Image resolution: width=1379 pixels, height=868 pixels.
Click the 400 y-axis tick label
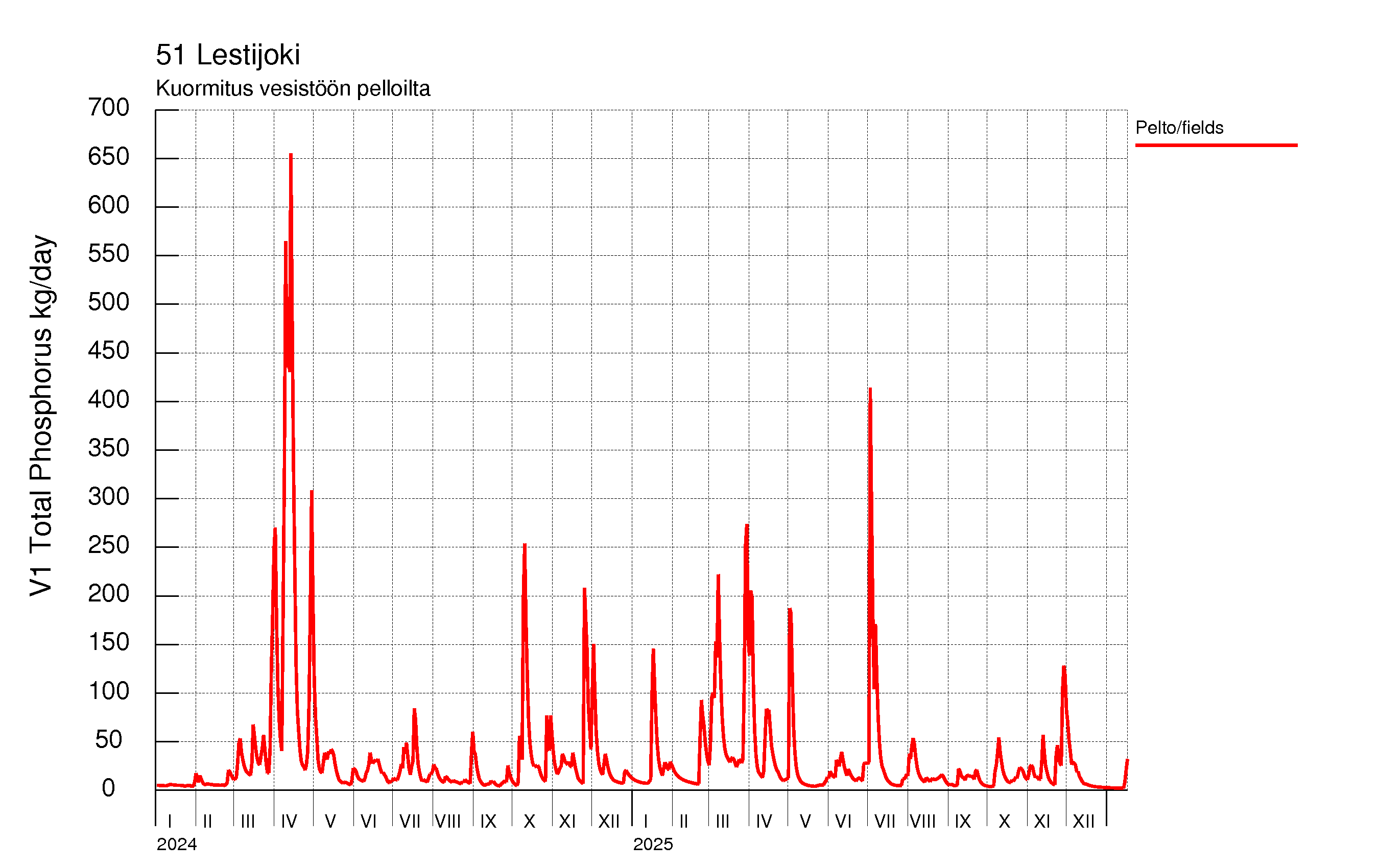pos(108,399)
